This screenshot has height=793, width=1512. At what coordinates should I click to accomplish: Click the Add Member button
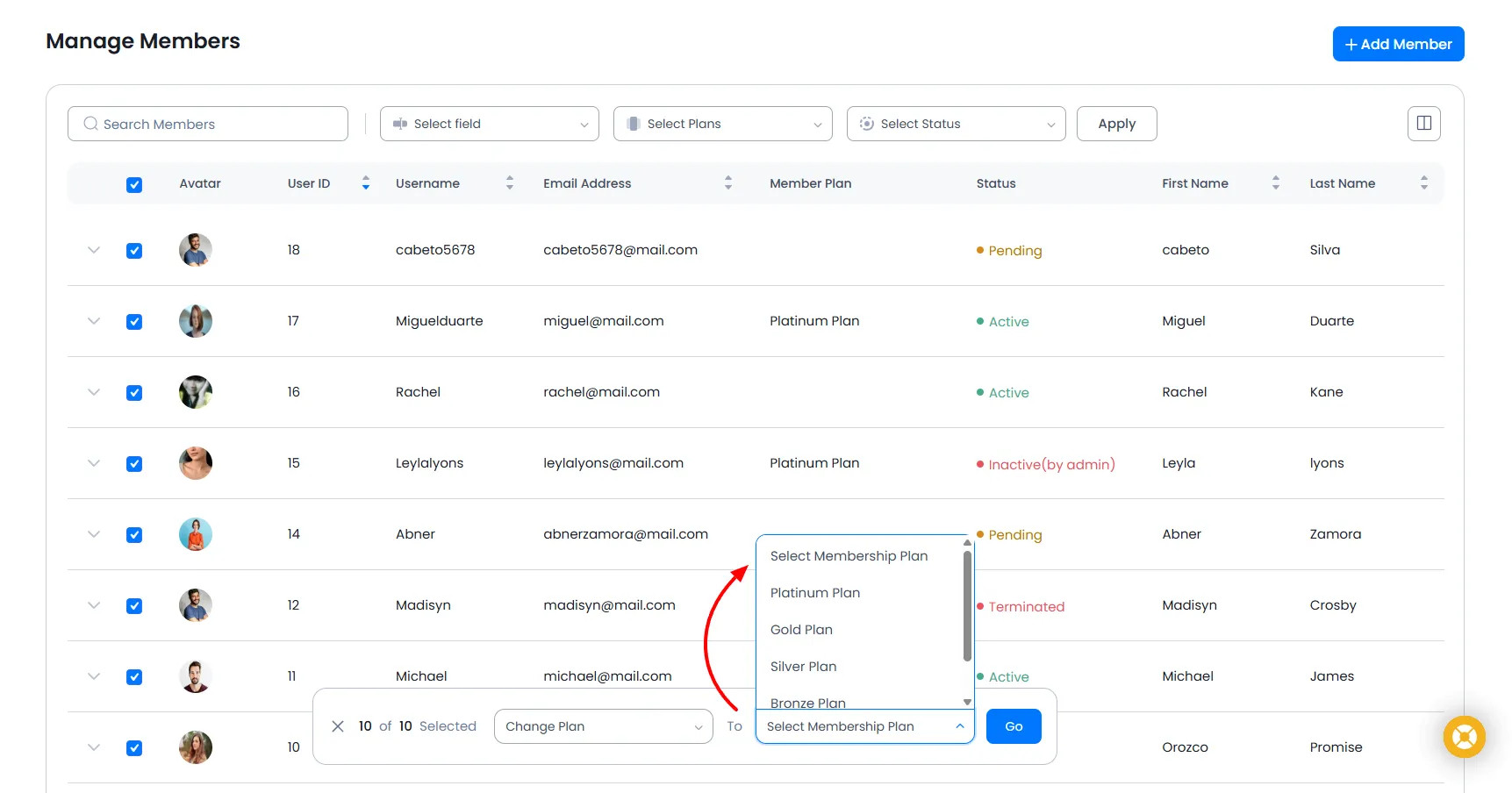pos(1398,44)
